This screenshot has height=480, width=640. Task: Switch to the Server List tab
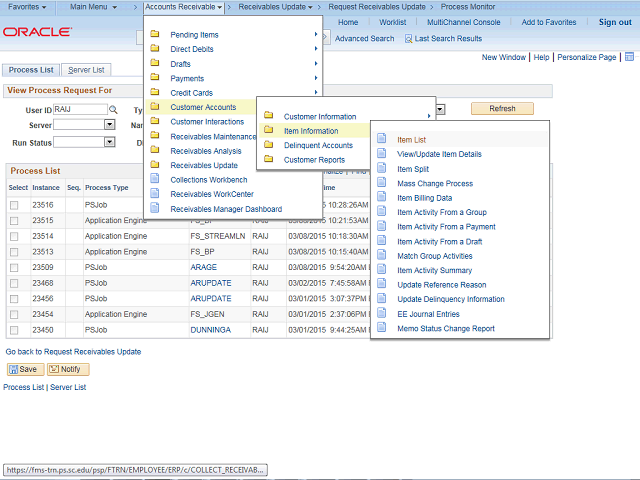click(x=86, y=70)
